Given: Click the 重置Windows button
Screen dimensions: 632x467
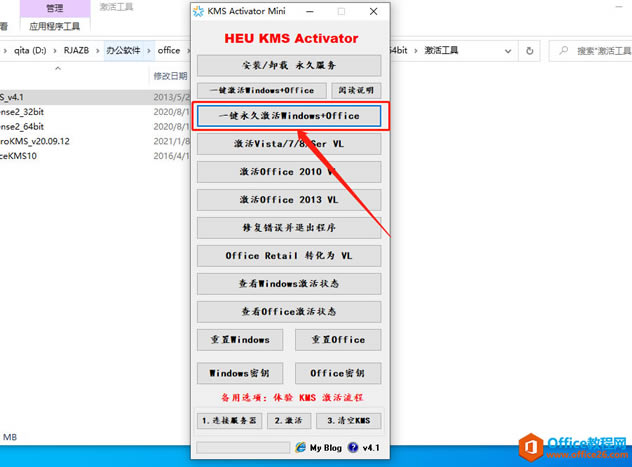Looking at the screenshot, I should coord(240,340).
